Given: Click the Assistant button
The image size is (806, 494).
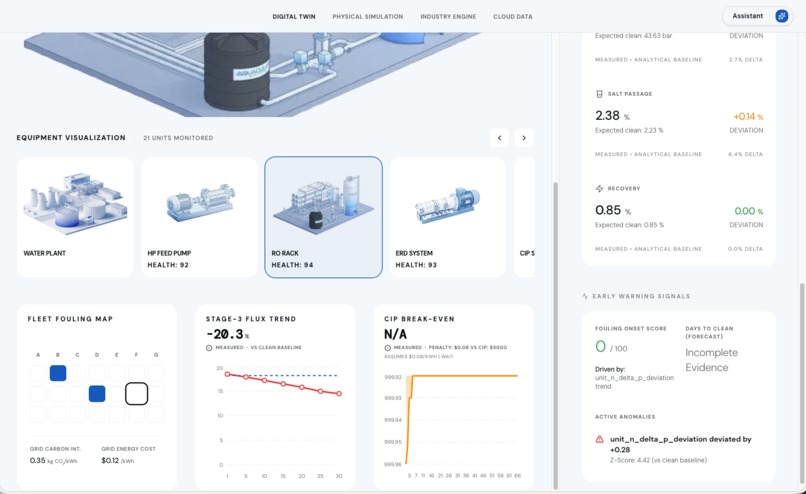Looking at the screenshot, I should click(757, 16).
